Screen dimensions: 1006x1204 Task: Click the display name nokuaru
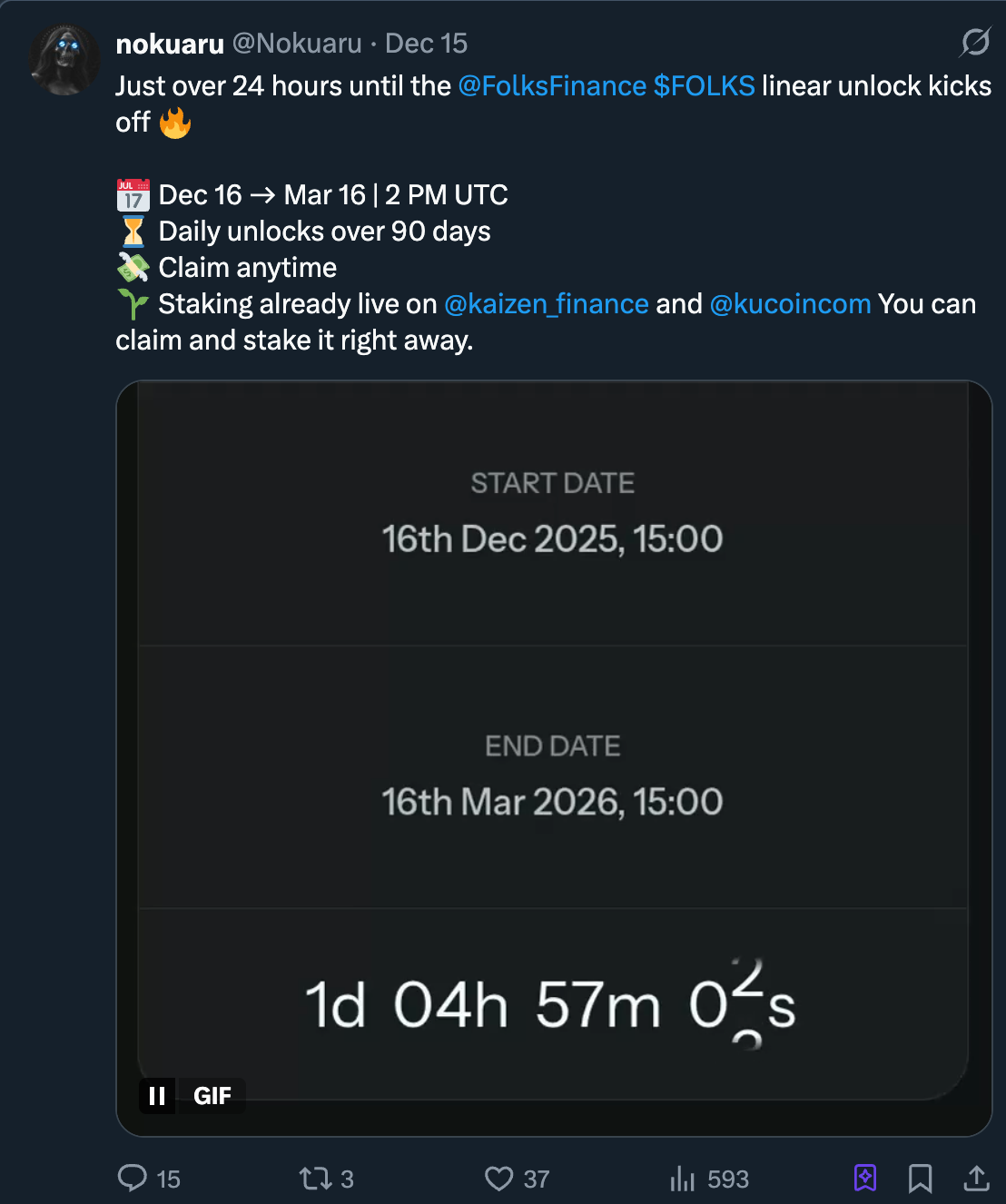click(170, 44)
